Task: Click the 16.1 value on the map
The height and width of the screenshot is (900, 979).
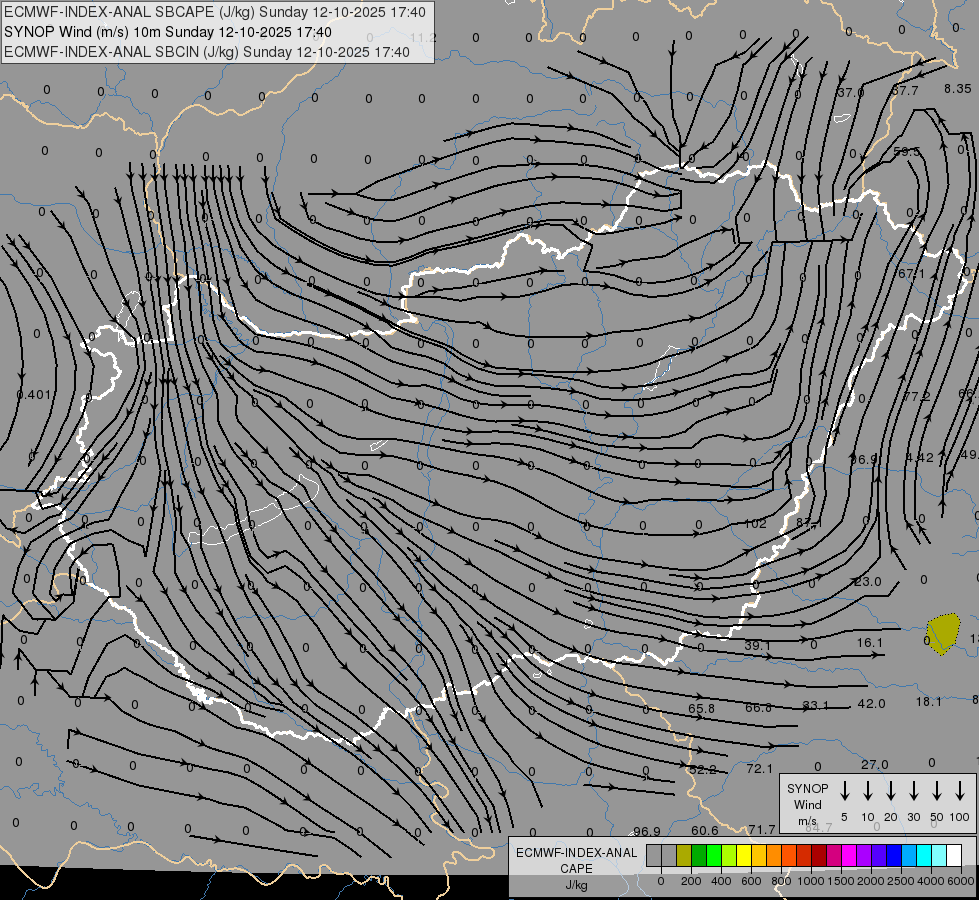Action: tap(870, 643)
